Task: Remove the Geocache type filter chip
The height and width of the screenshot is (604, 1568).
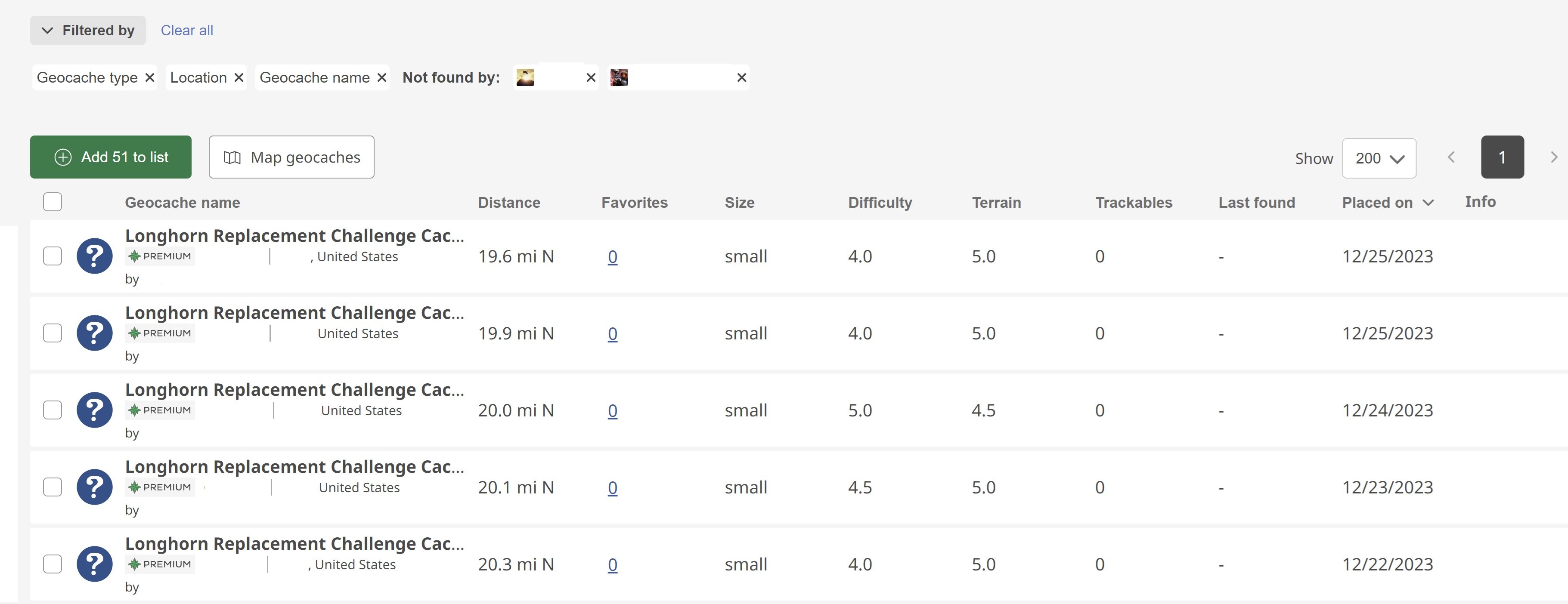Action: tap(149, 78)
